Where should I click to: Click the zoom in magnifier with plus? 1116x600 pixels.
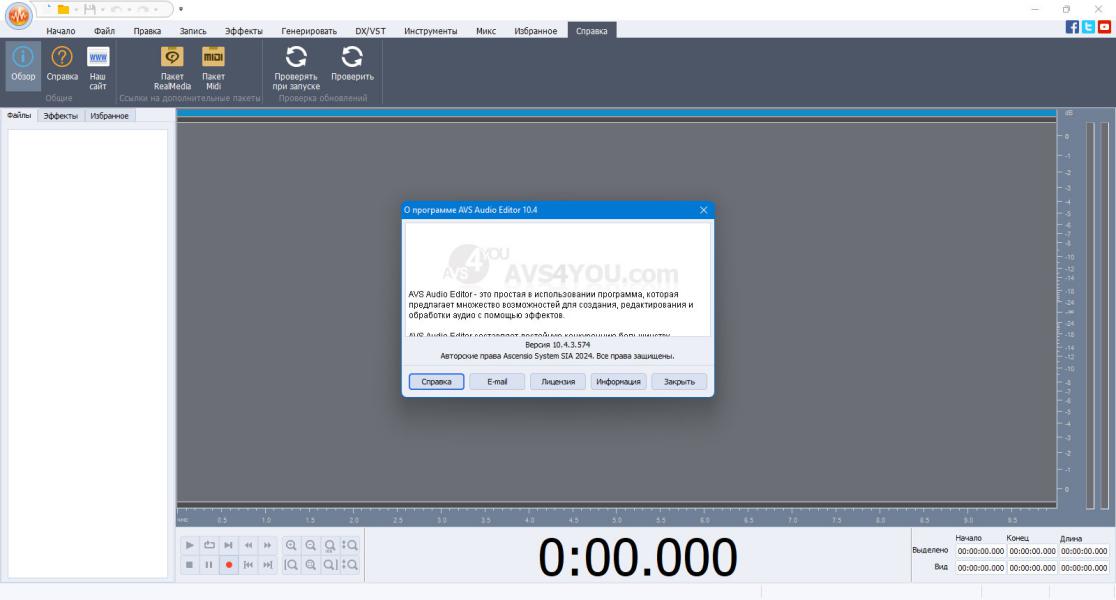(291, 545)
